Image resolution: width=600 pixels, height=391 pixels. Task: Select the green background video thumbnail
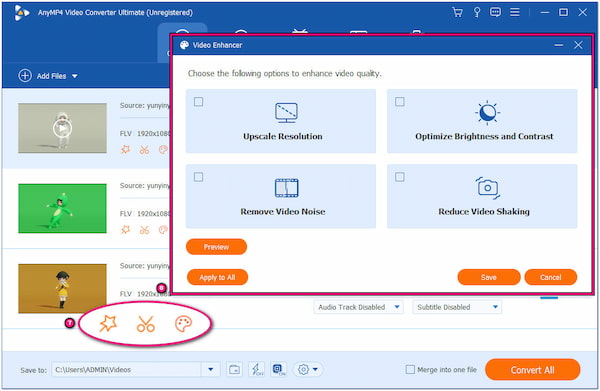[62, 209]
